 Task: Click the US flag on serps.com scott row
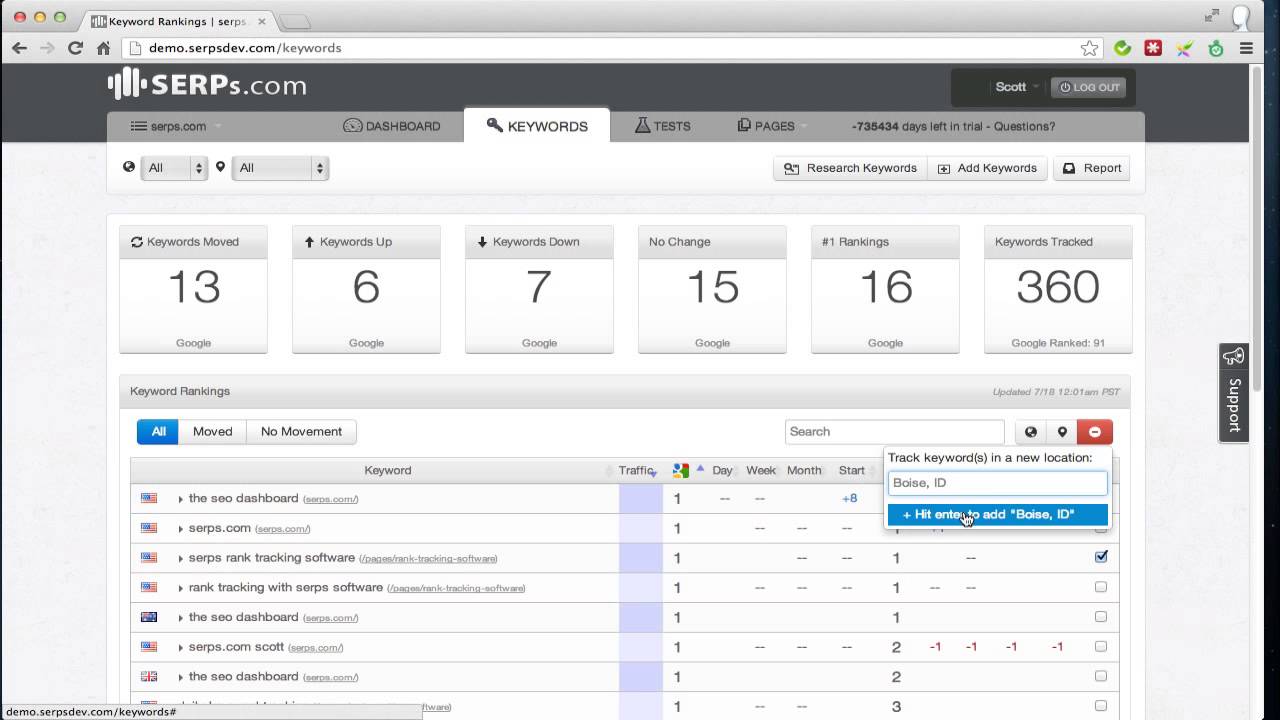(149, 647)
